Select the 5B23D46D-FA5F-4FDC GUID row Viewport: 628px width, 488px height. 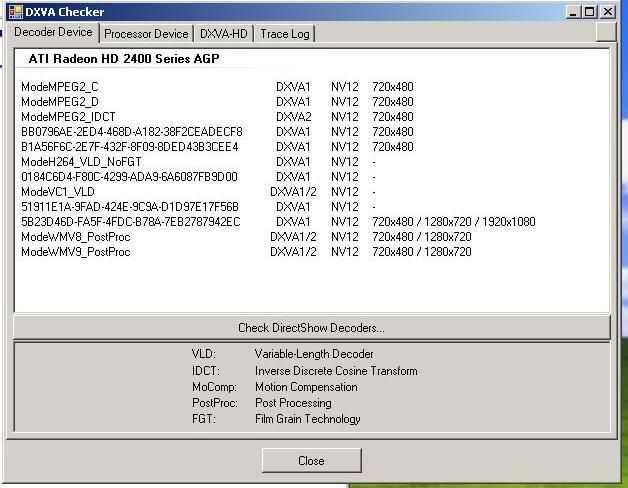pos(278,222)
